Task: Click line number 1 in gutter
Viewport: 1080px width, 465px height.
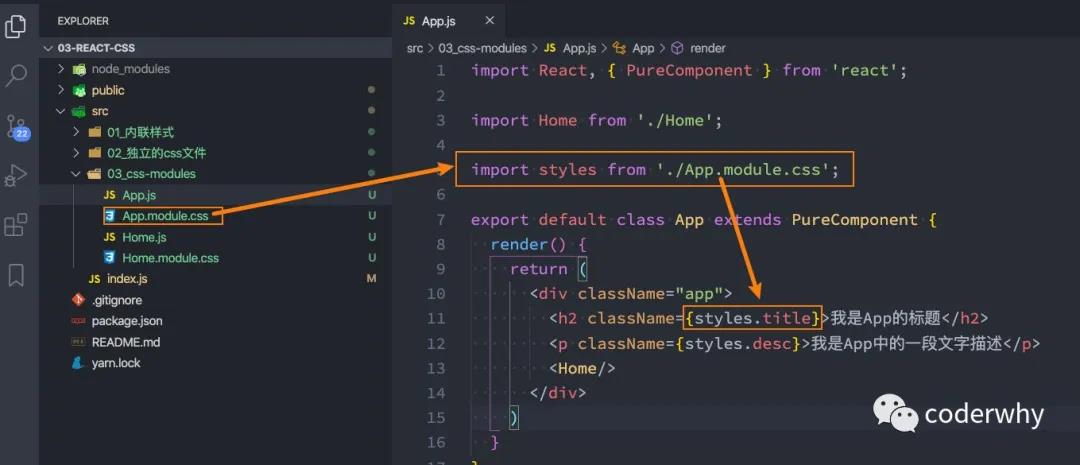Action: (441, 70)
